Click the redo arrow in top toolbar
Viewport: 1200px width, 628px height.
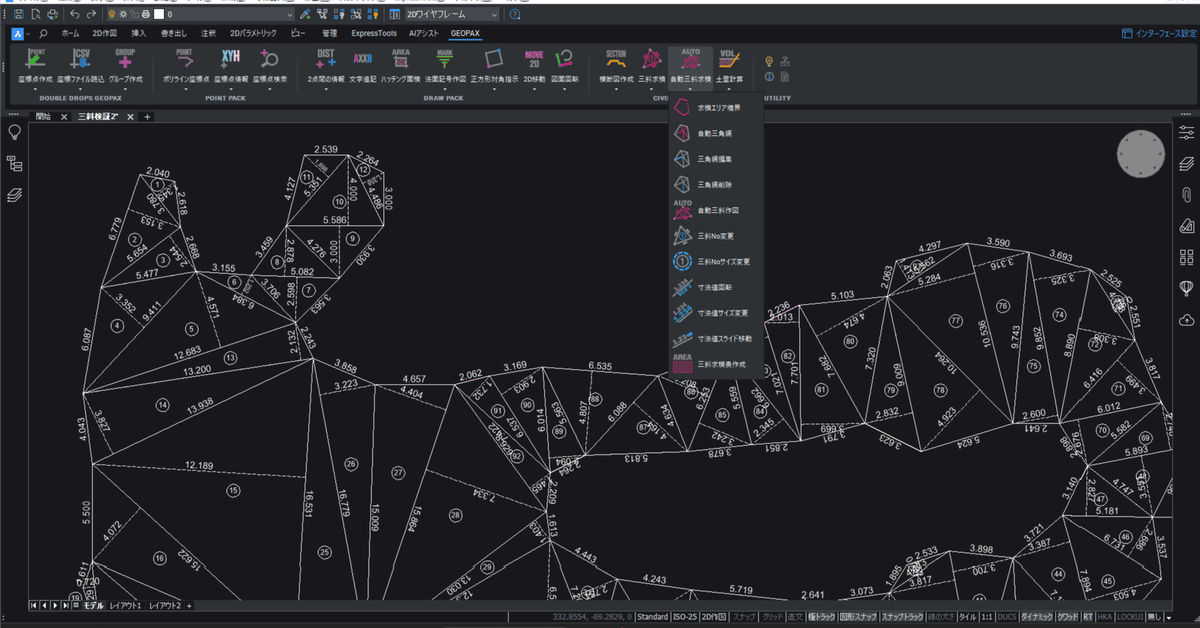91,15
